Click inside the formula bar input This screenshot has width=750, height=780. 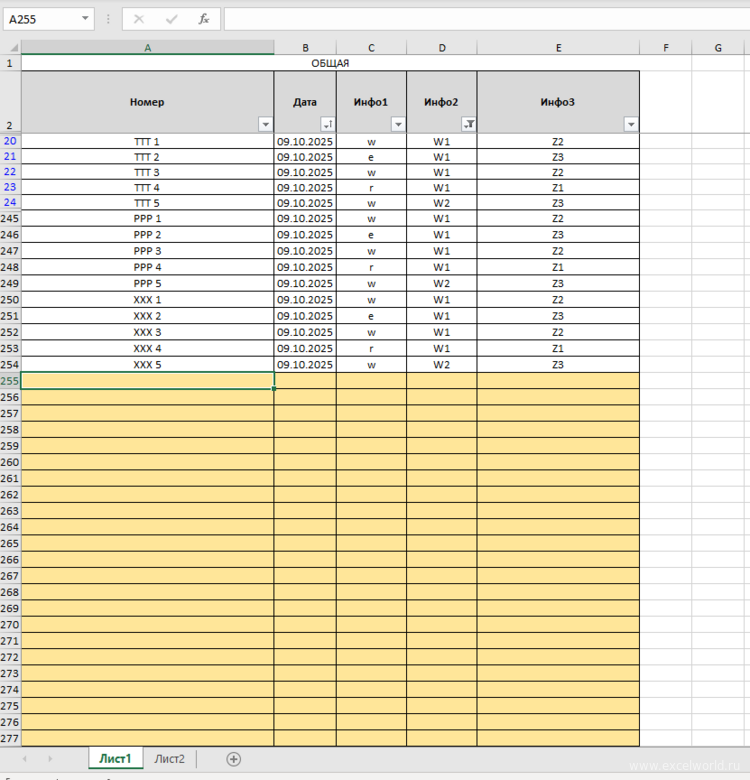pos(480,19)
